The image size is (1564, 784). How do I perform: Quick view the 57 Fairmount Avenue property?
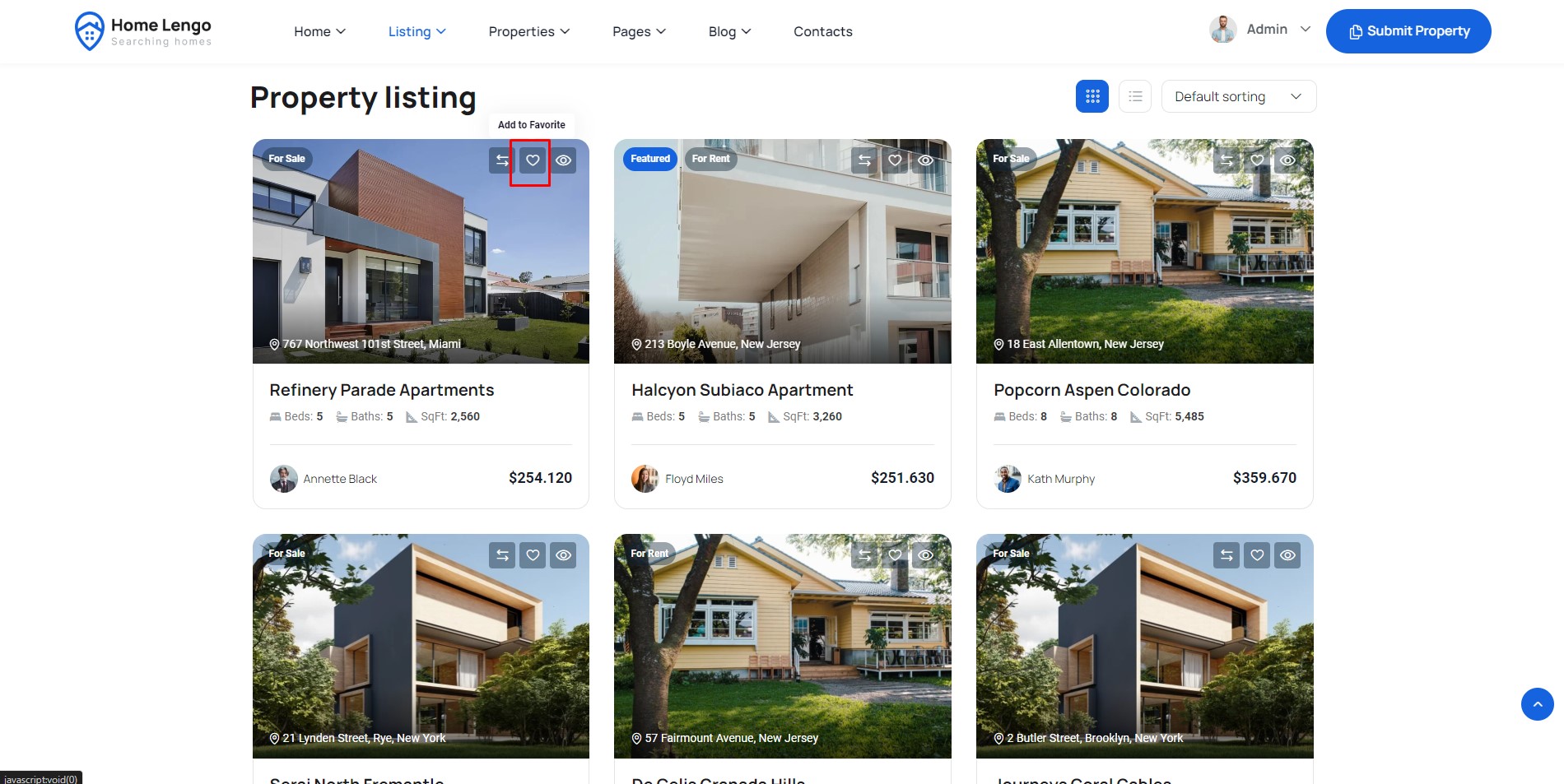926,555
